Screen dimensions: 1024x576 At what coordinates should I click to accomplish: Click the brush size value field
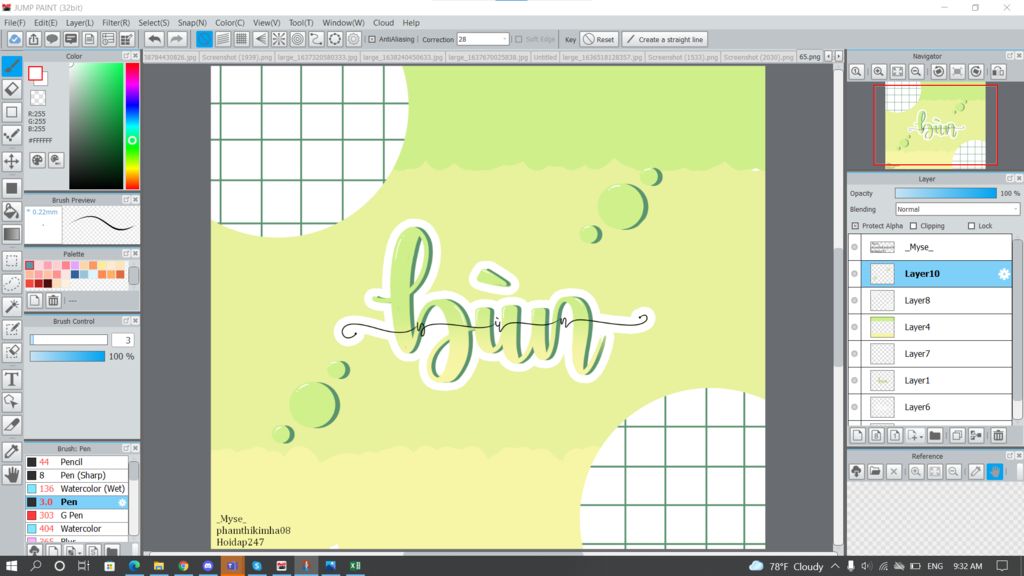[x=123, y=340]
